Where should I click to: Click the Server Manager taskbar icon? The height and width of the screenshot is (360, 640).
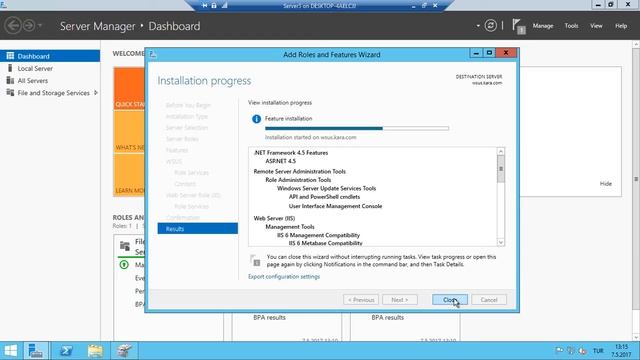[36, 351]
